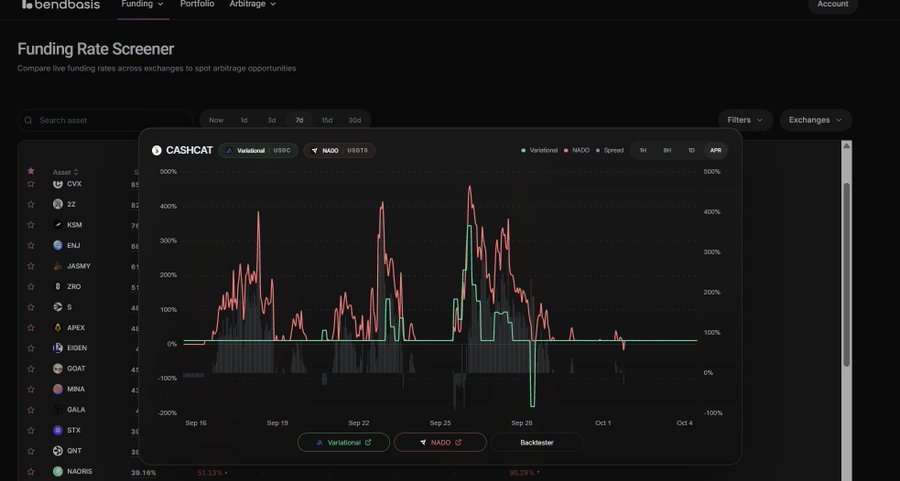The image size is (900, 481).
Task: Focus the Search asset field
Action: (105, 121)
